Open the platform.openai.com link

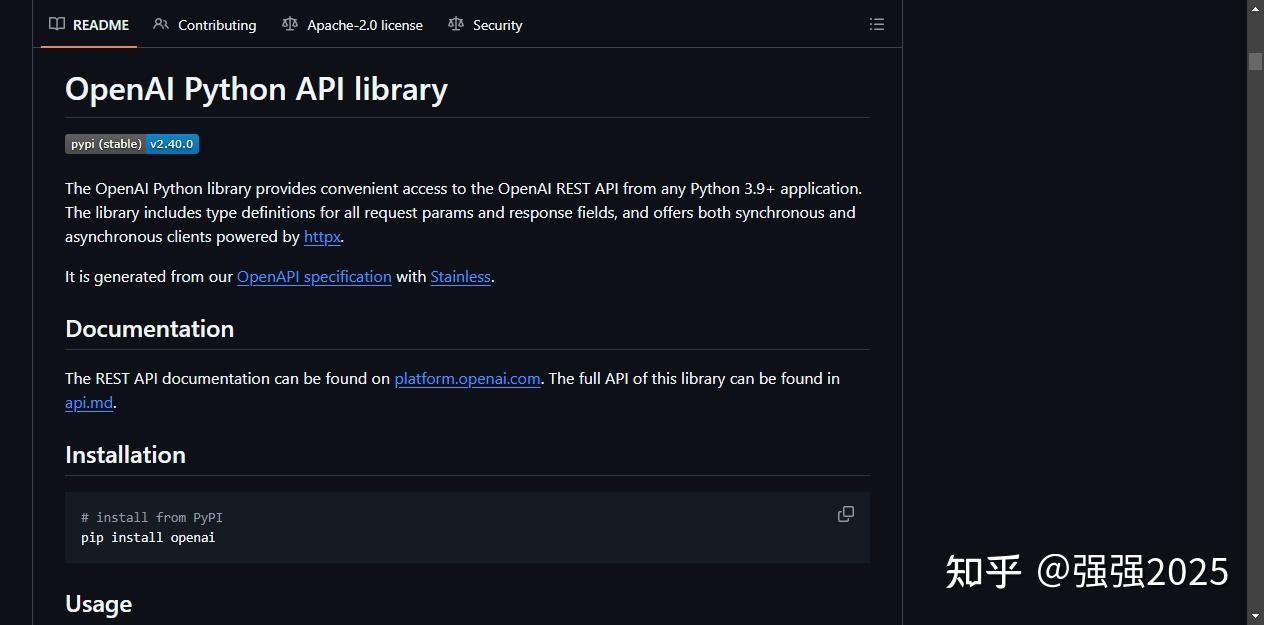coord(467,379)
